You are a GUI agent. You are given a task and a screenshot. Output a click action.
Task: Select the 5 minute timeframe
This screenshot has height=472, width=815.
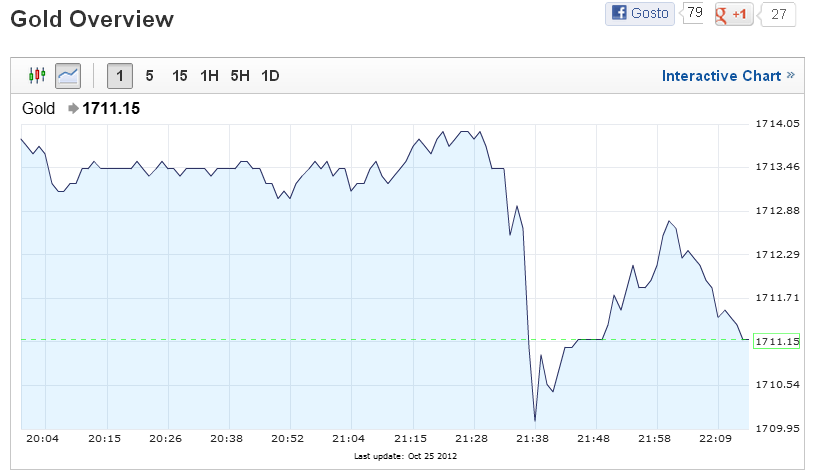(x=150, y=76)
